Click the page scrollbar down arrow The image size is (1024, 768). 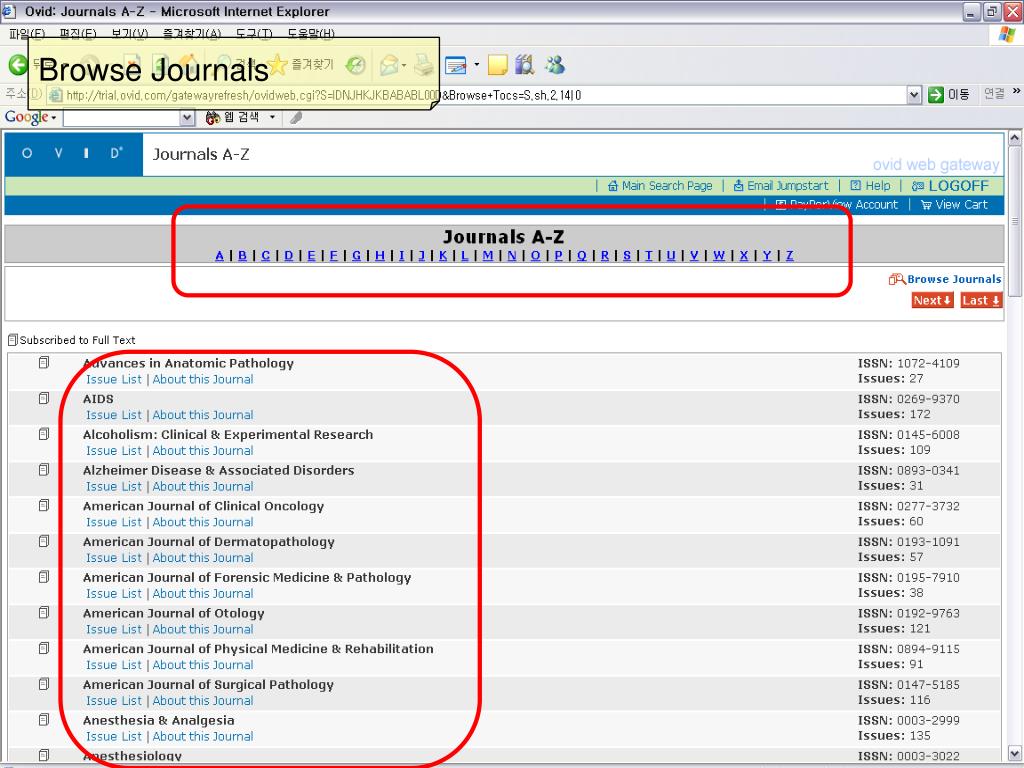point(1015,753)
